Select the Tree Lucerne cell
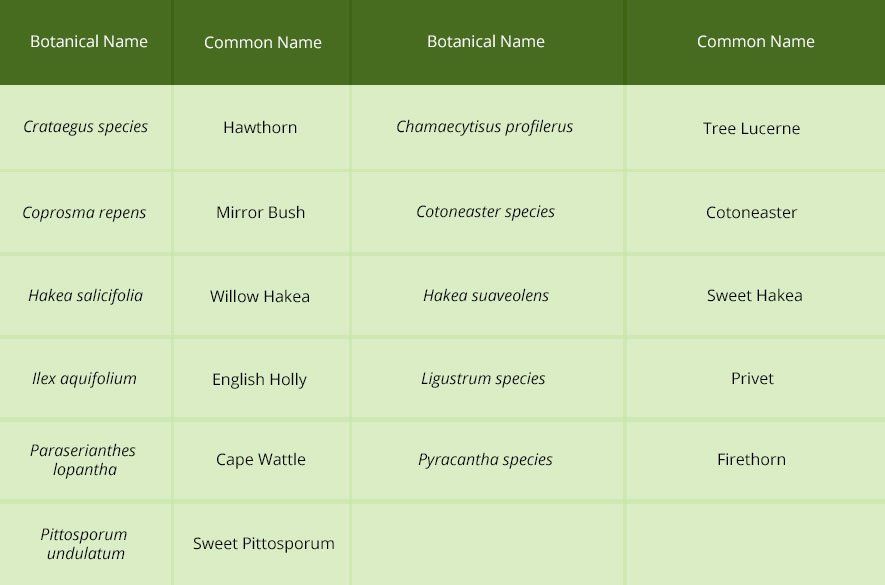This screenshot has height=585, width=885. pos(752,128)
